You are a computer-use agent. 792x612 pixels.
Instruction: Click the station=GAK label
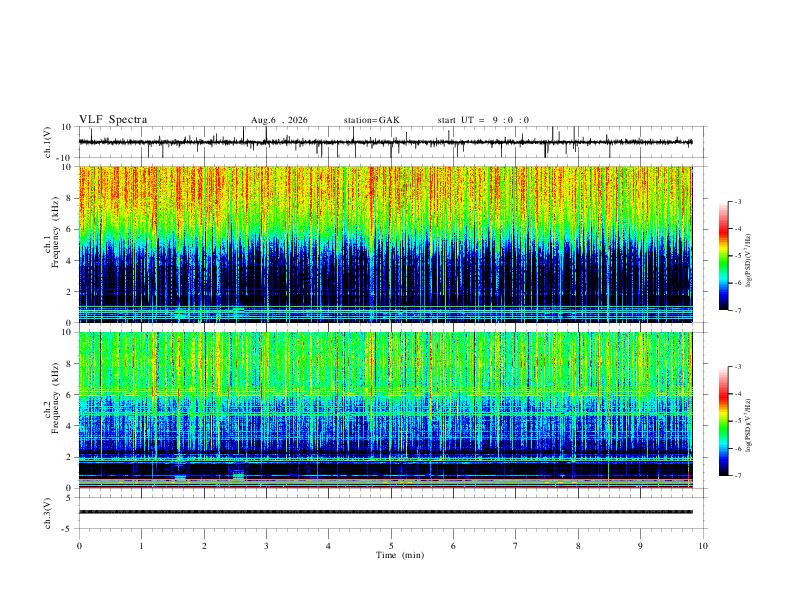pyautogui.click(x=371, y=120)
